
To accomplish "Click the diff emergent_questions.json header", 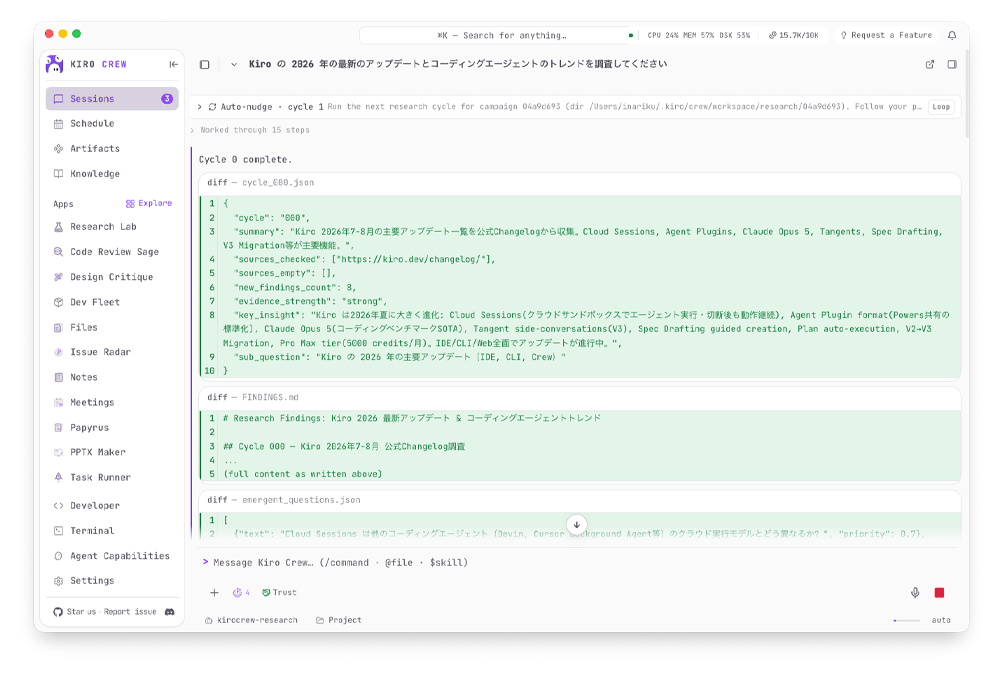I will coord(580,501).
